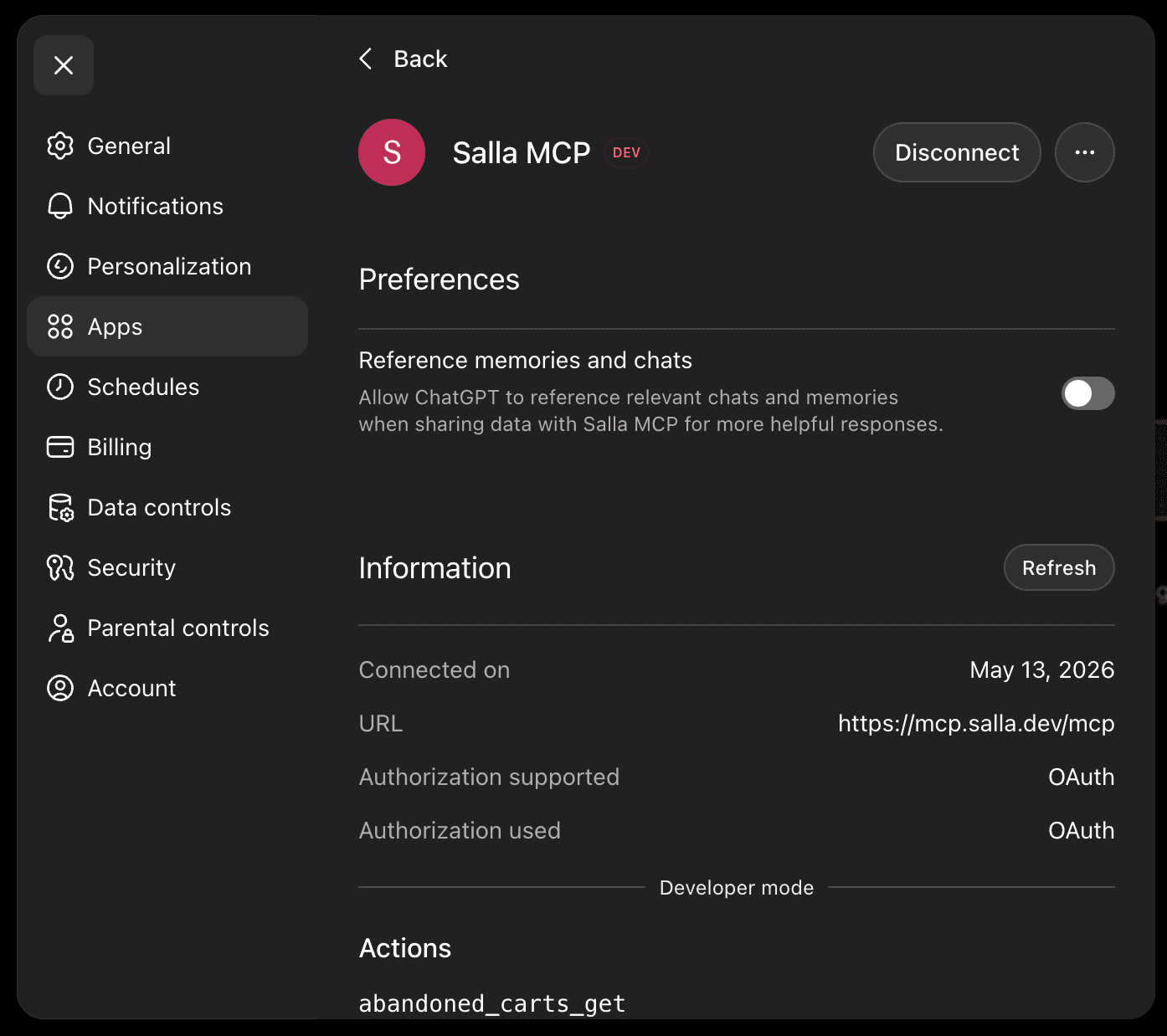Open the Schedules section
The height and width of the screenshot is (1036, 1167).
[x=167, y=387]
